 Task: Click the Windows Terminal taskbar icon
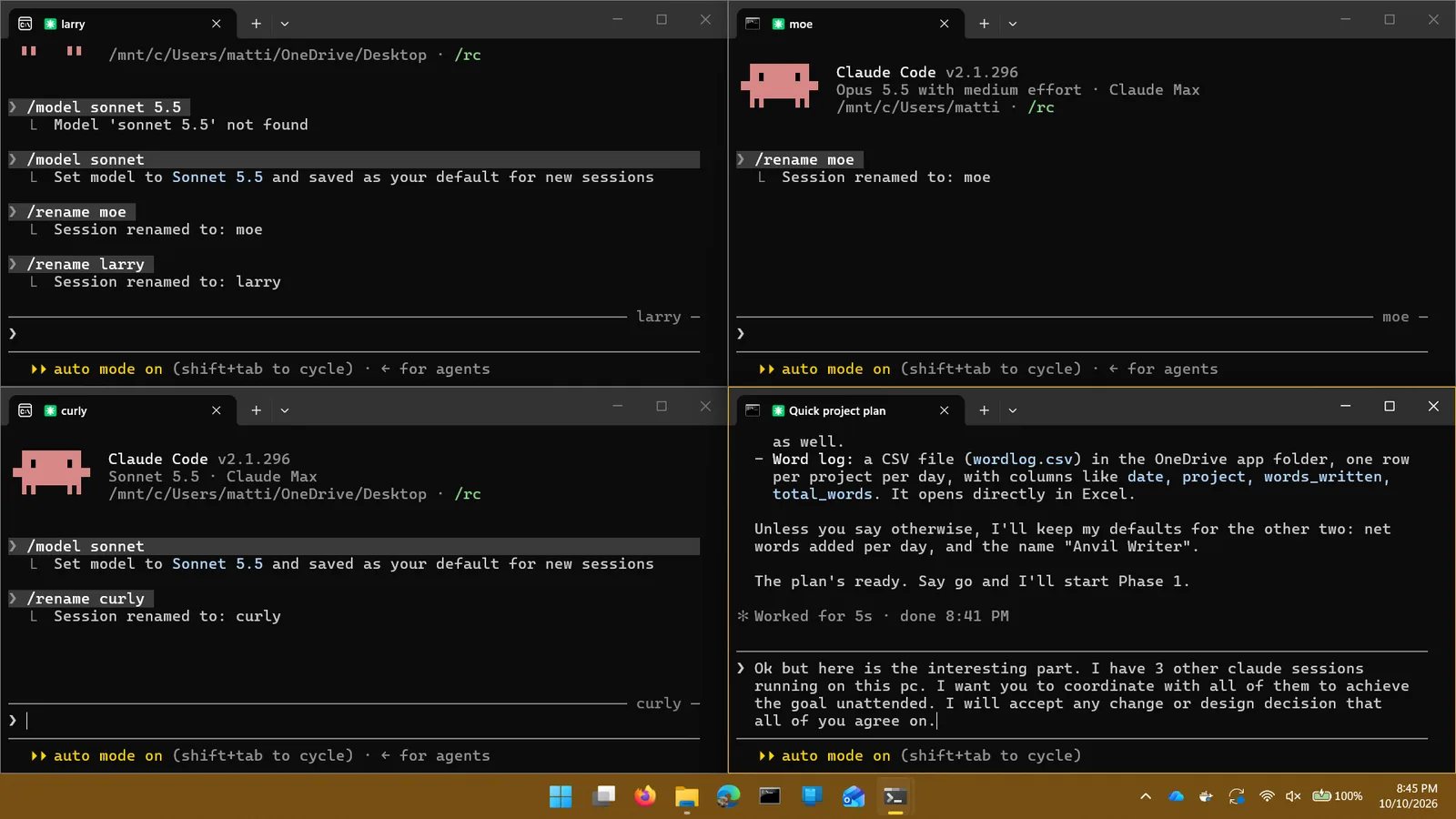point(895,796)
